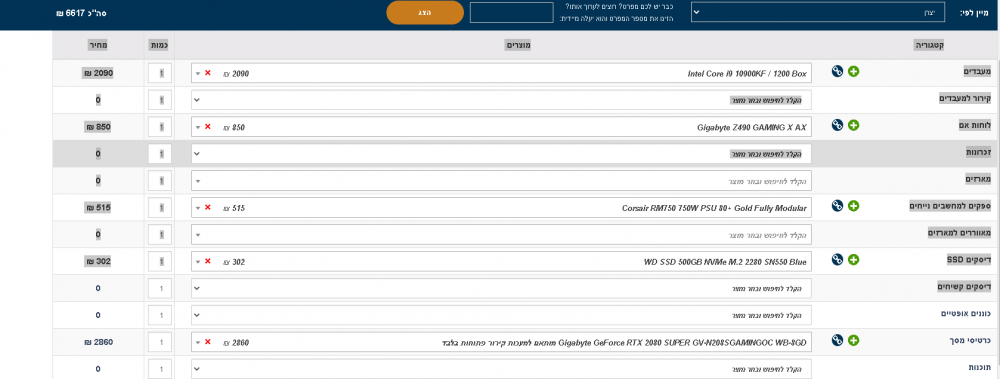The image size is (1000, 379).
Task: Click the quantity box in the תוכנות row
Action: pos(159,369)
